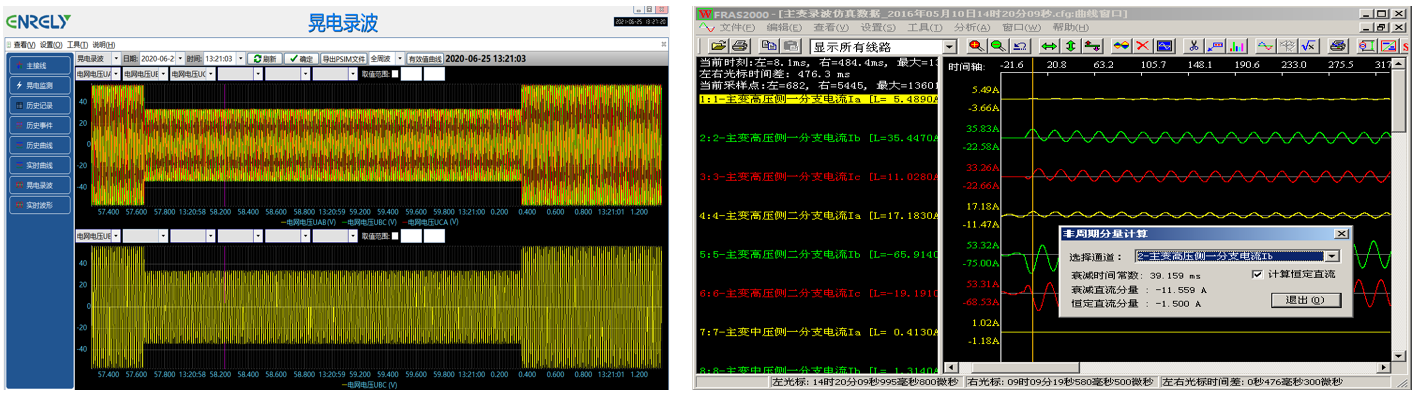Click the cursor marker icon beside scissors
Viewport: 1415px width, 395px height.
(1215, 45)
